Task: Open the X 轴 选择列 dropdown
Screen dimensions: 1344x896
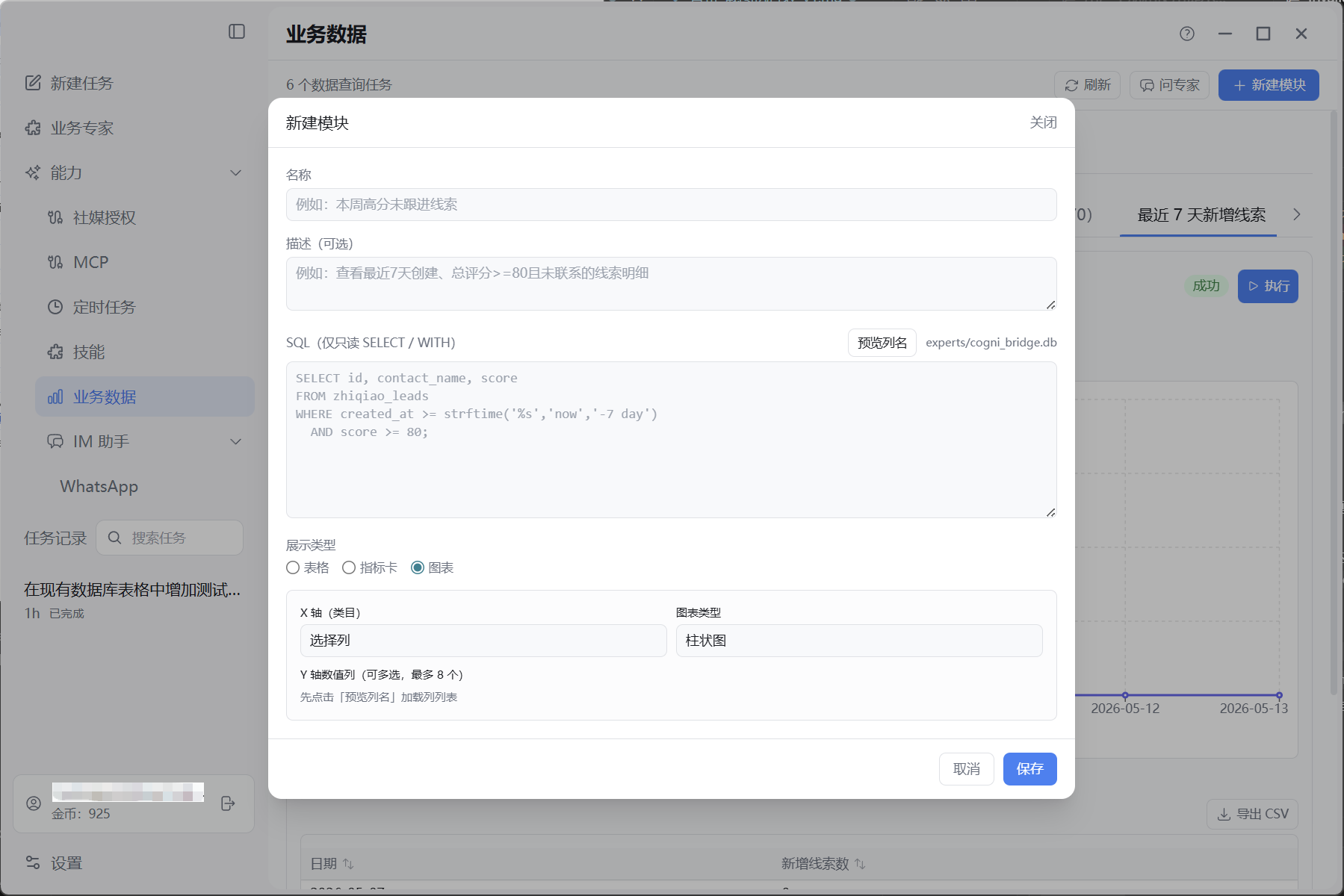Action: 483,641
